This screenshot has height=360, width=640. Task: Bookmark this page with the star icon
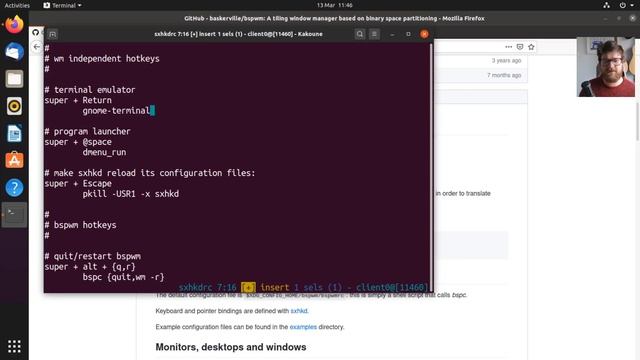[x=531, y=47]
